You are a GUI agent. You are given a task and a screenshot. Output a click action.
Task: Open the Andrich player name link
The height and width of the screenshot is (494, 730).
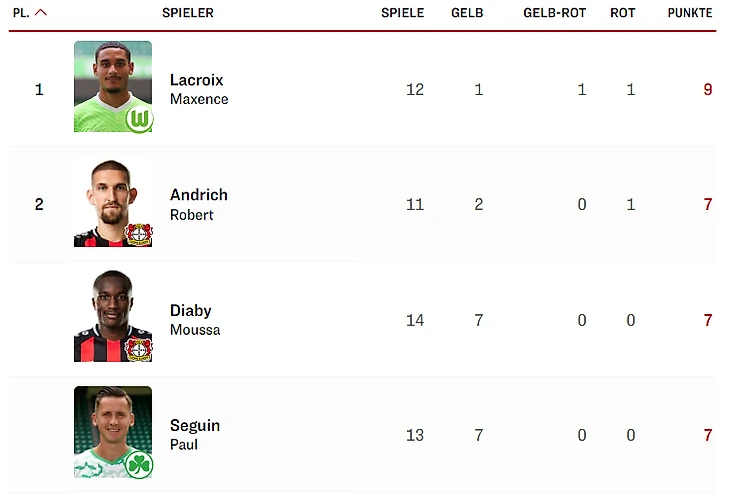tap(199, 195)
